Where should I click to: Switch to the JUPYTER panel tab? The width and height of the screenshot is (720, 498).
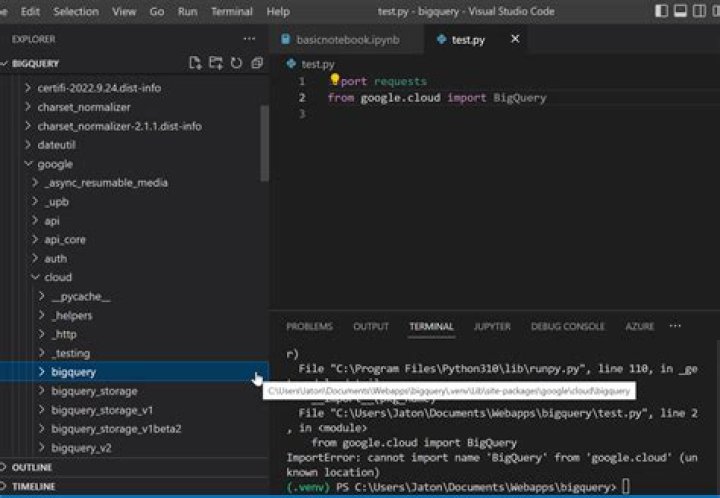tap(492, 326)
